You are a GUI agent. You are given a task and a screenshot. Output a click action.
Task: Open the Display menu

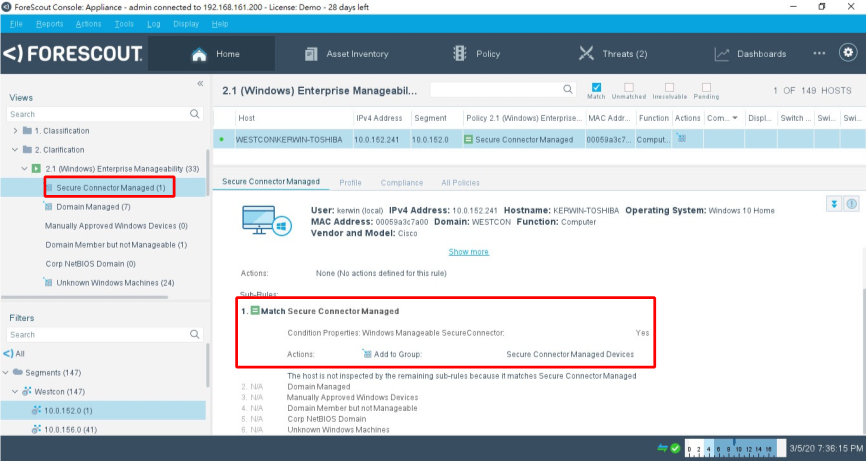tap(186, 24)
